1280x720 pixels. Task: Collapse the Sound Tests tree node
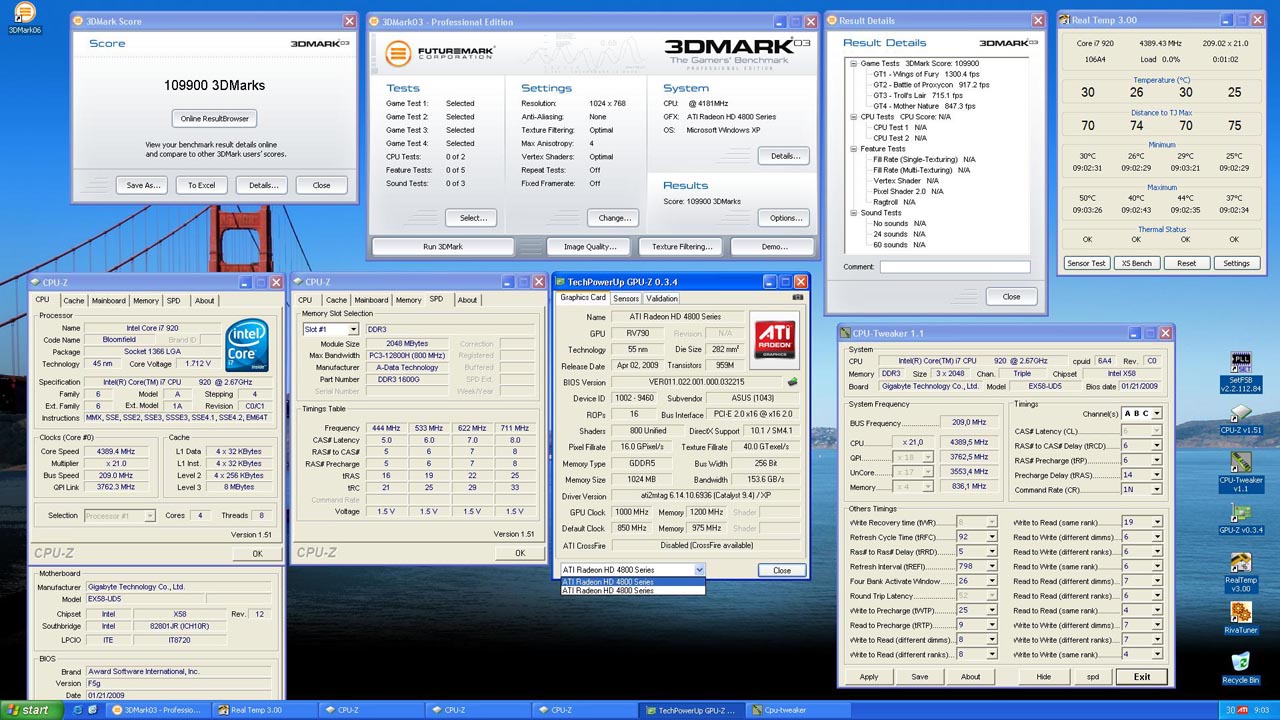point(852,213)
